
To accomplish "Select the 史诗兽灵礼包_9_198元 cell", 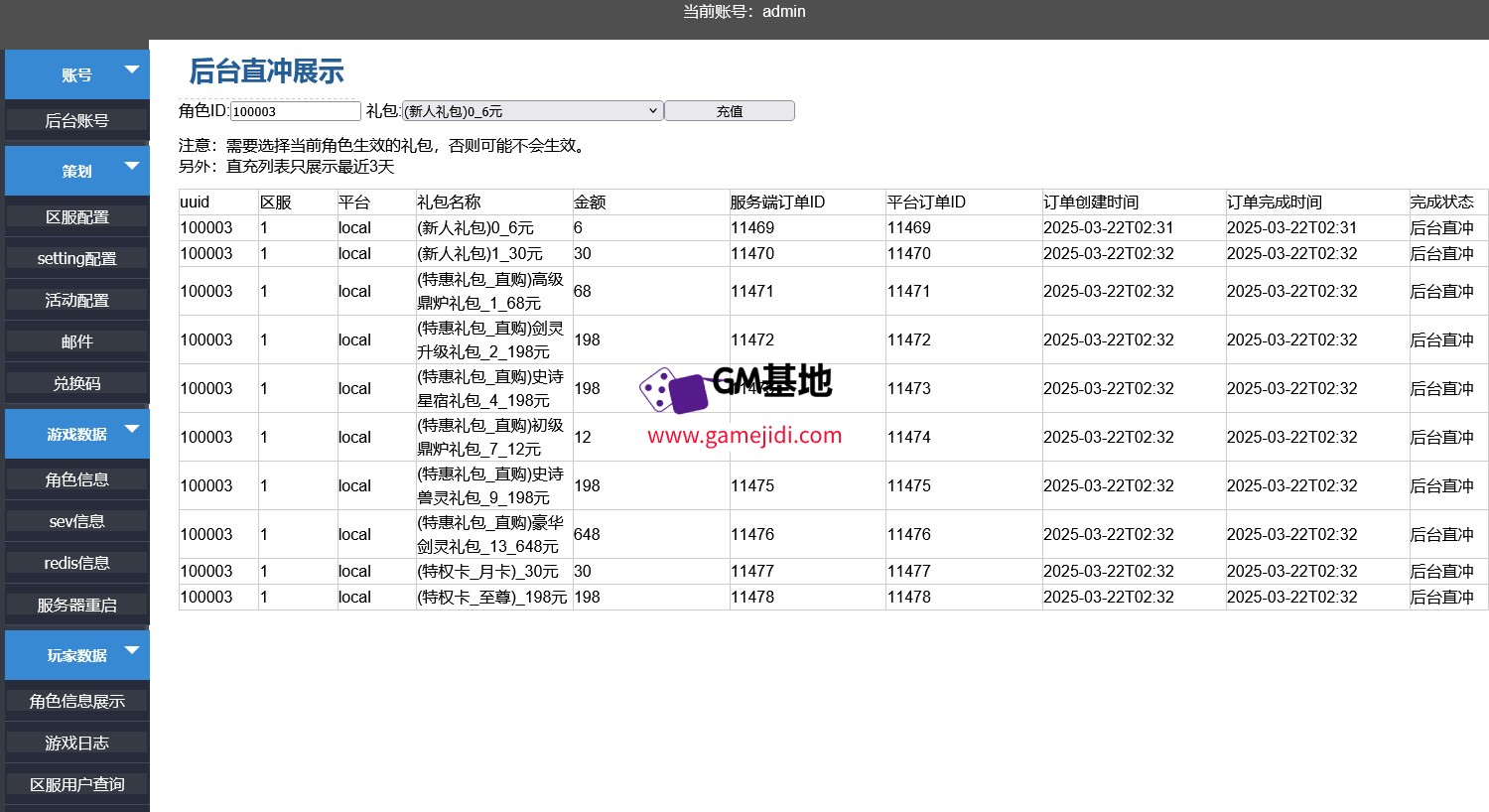I will click(x=494, y=485).
